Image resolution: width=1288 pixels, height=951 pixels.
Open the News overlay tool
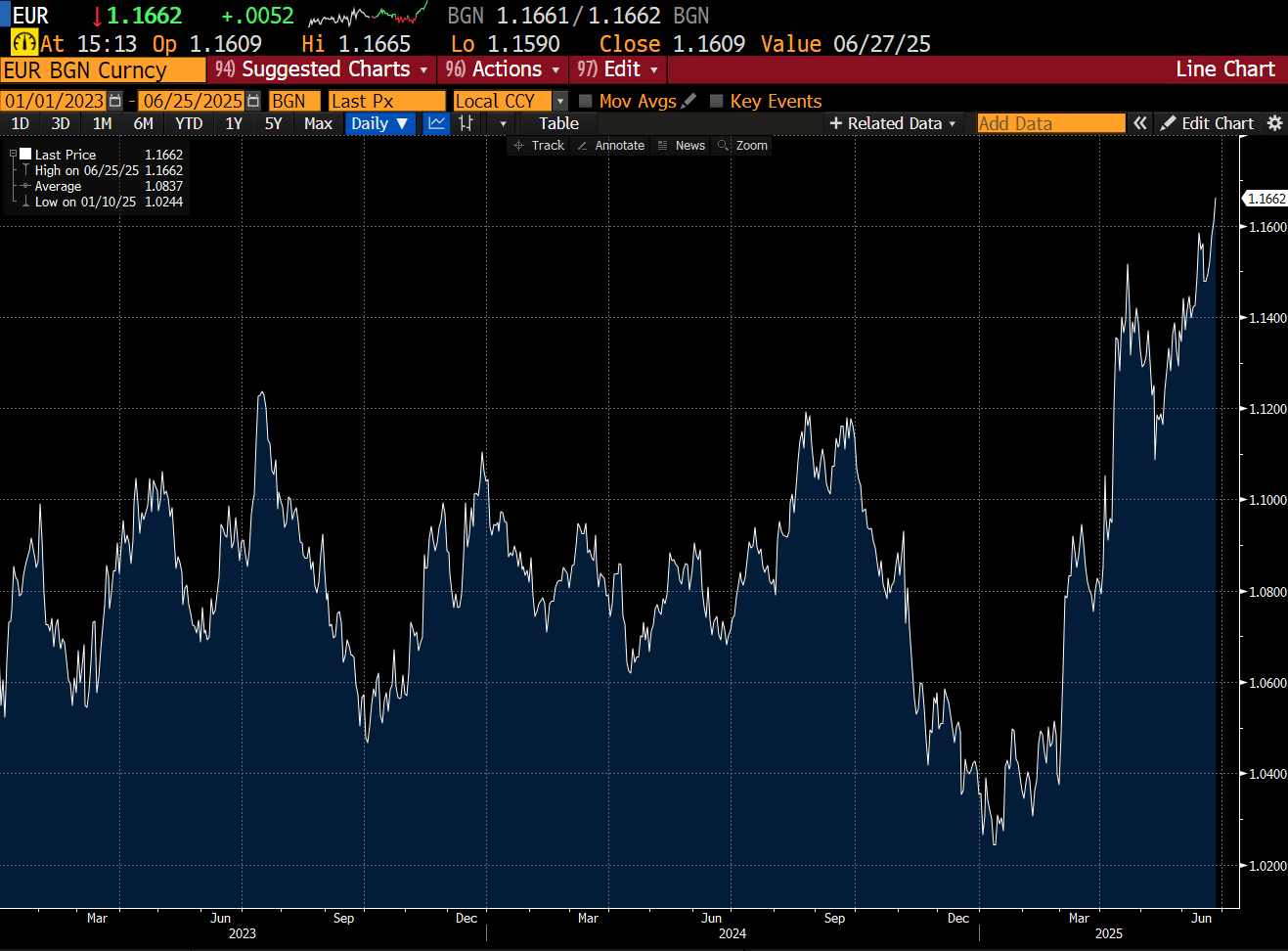point(682,145)
